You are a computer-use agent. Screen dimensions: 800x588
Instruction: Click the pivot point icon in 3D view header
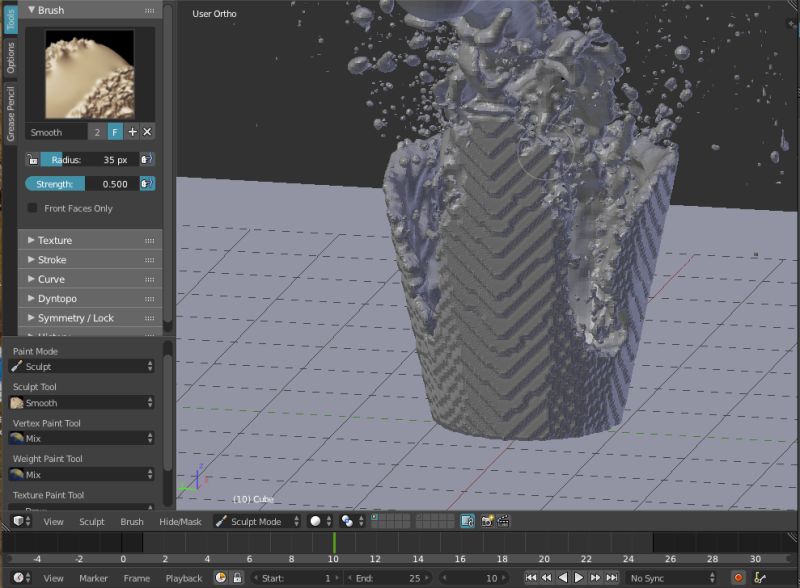(x=348, y=521)
